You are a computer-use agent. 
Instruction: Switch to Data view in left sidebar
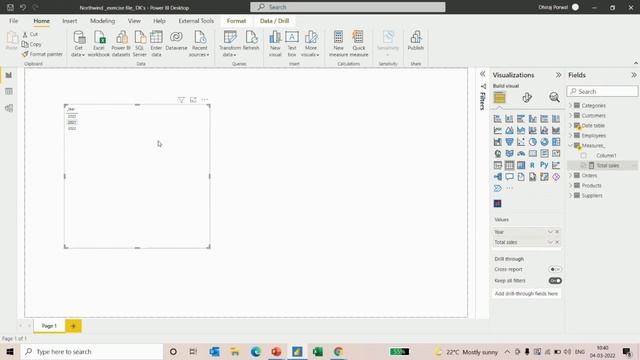(x=9, y=91)
